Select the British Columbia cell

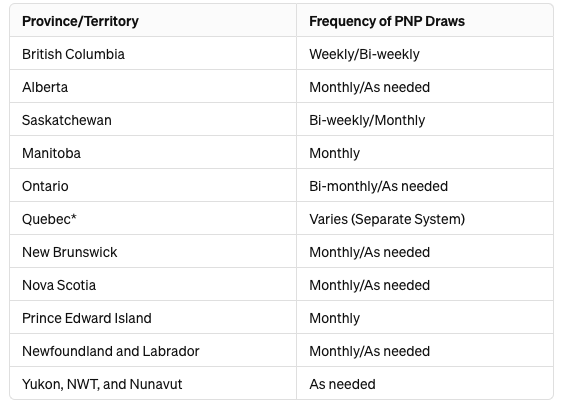click(x=73, y=54)
